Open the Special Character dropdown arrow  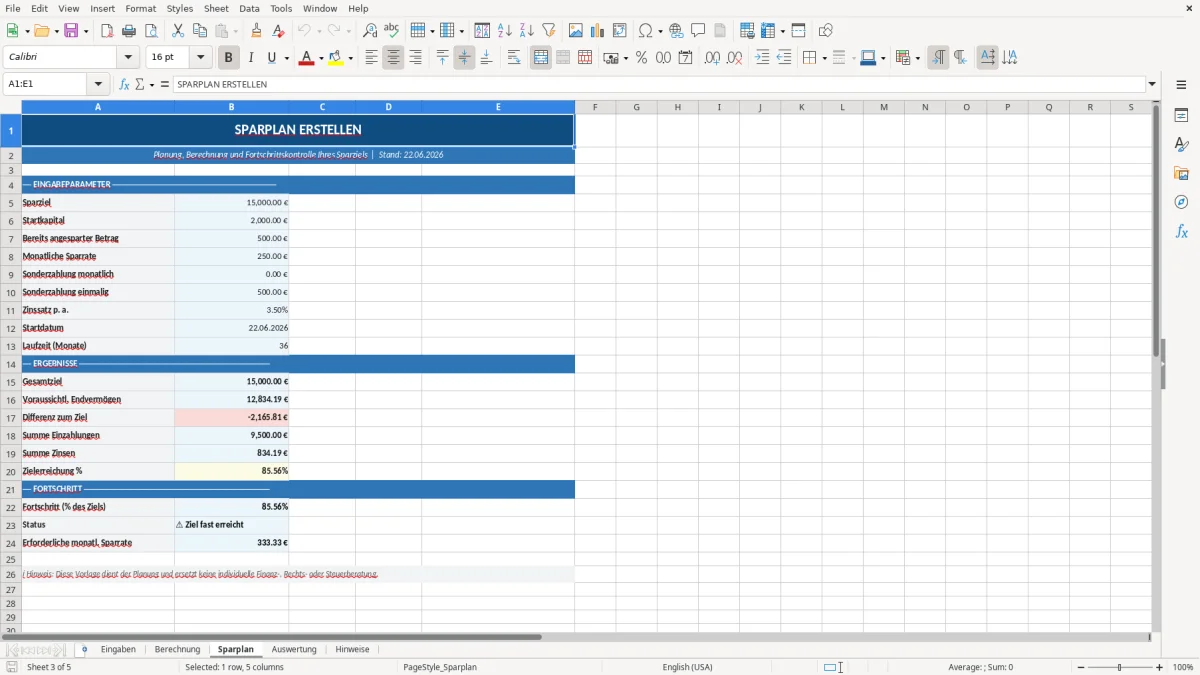pos(661,31)
